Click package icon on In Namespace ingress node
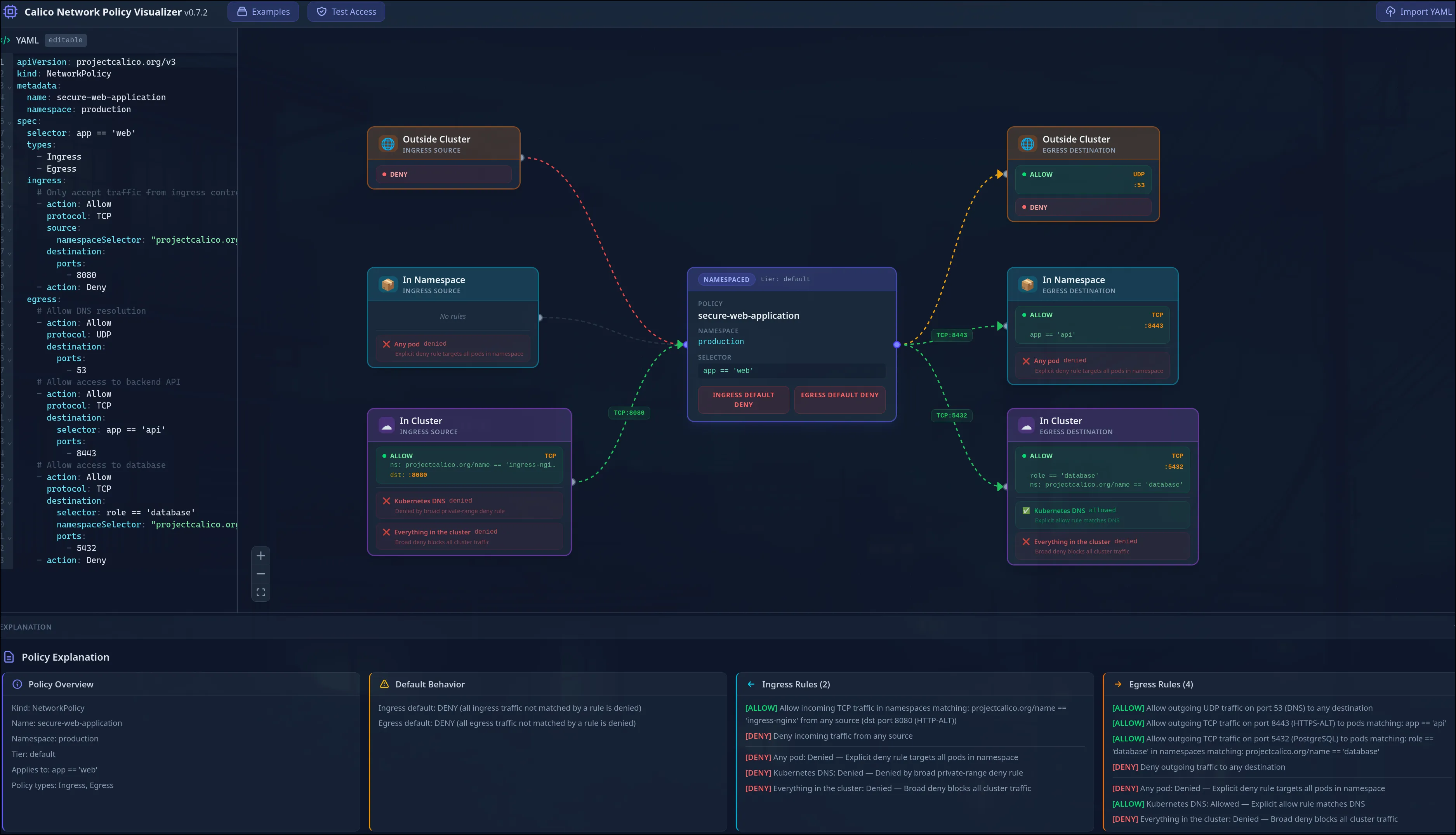 (388, 284)
